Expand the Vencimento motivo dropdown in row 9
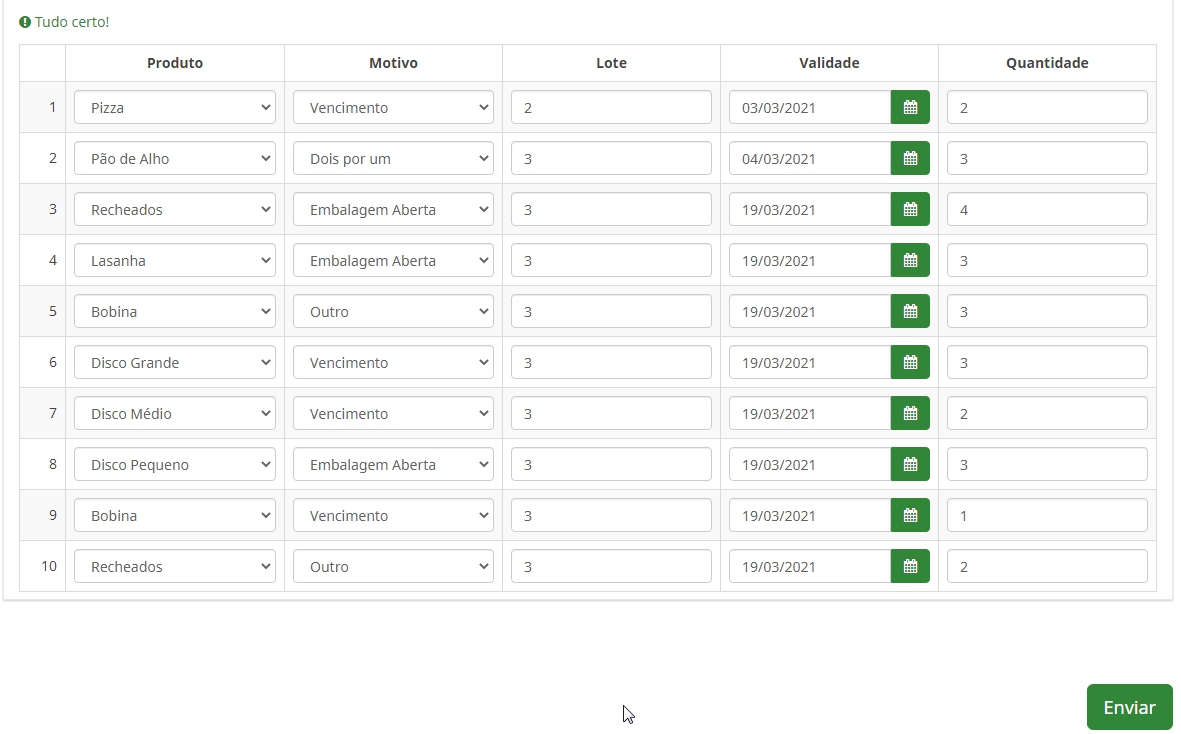1181x734 pixels. tap(393, 515)
